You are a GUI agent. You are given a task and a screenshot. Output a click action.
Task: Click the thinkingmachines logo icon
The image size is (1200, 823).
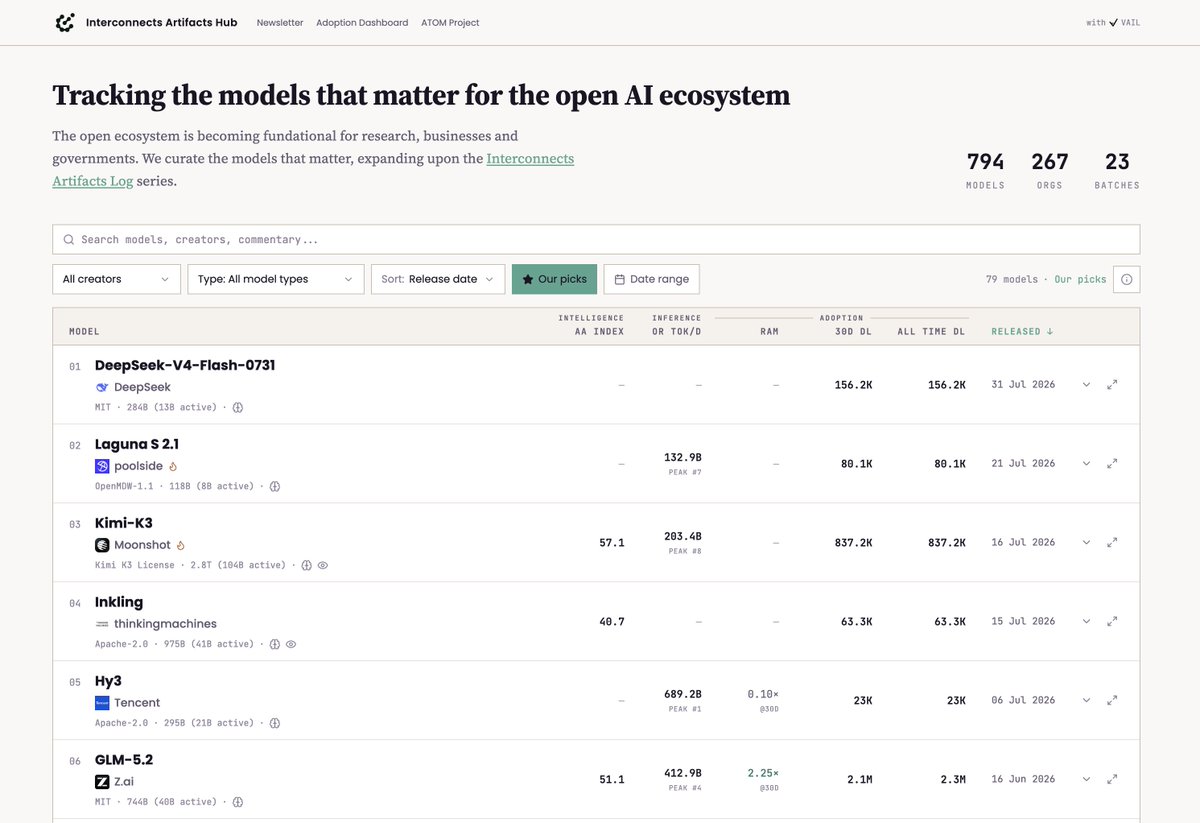[x=101, y=624]
